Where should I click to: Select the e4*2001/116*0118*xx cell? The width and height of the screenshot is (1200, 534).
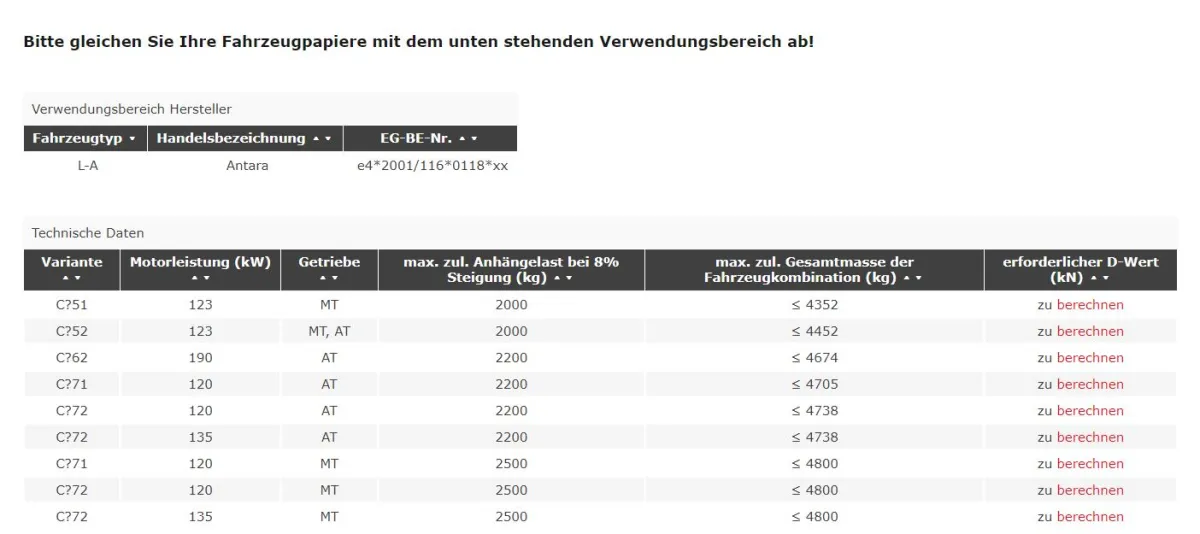(x=431, y=166)
